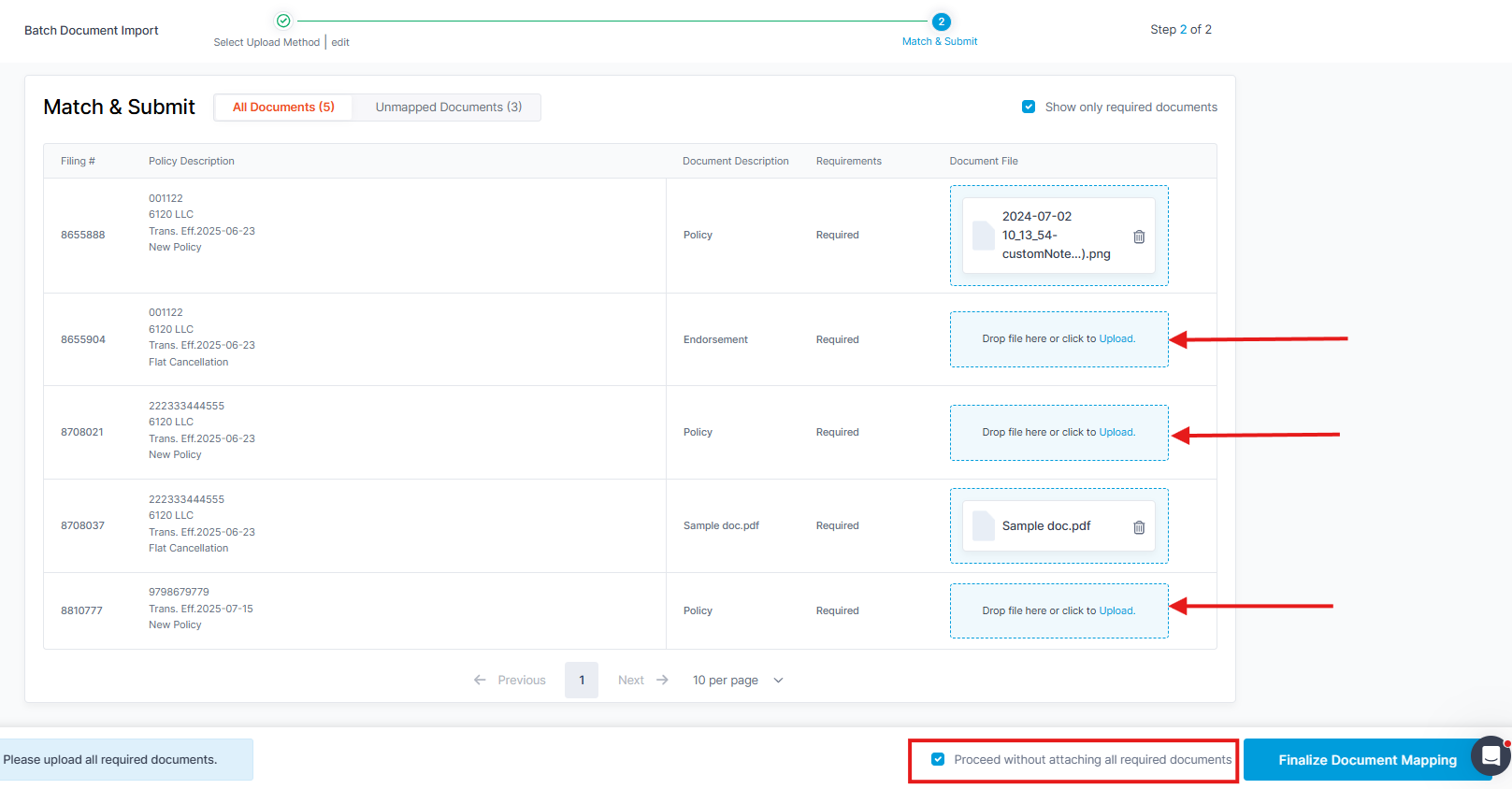Click Finalize Document Mapping button
The image size is (1512, 789).
1367,760
